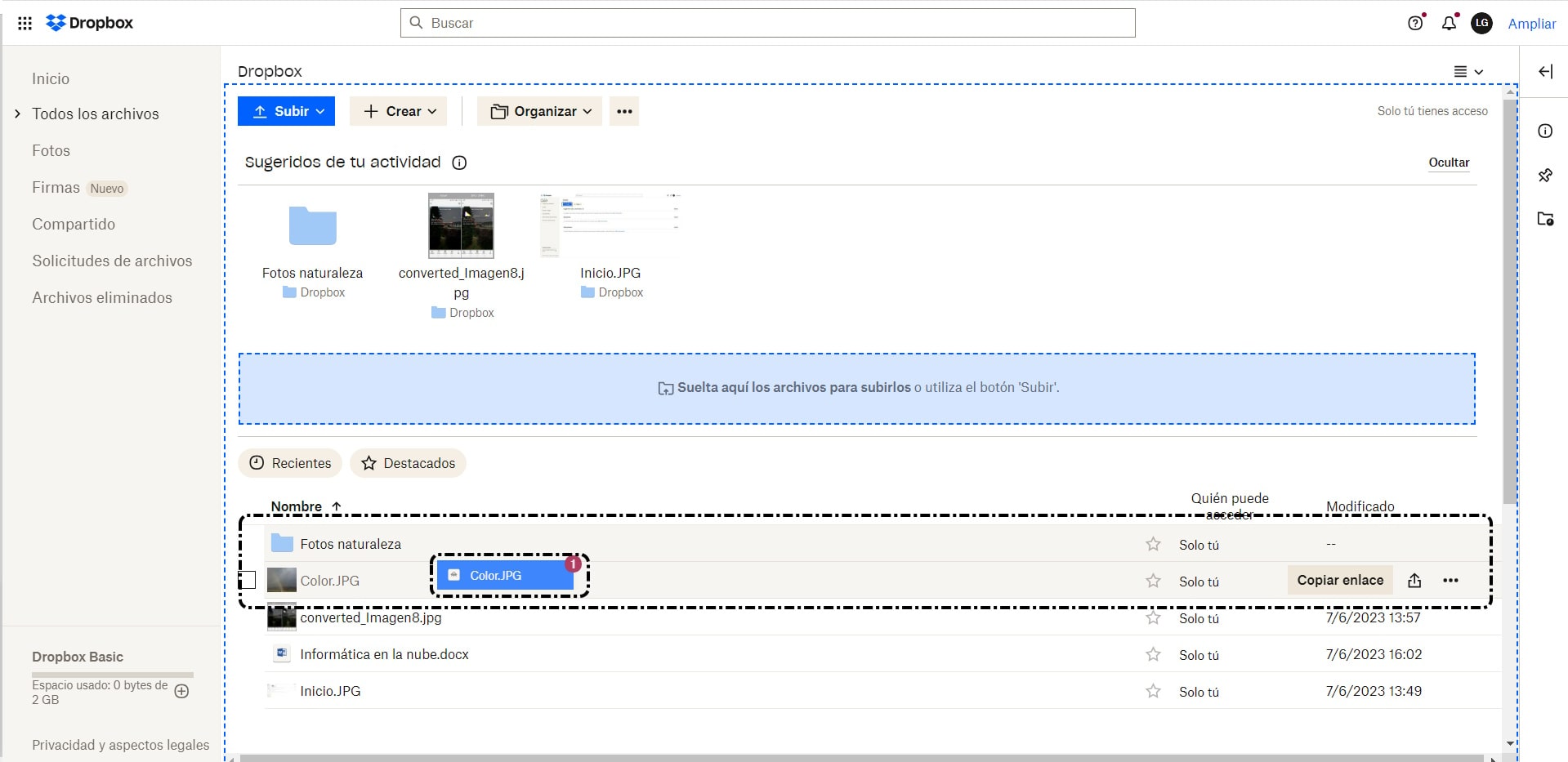Click the pin icon in right rail
The image size is (1568, 762).
coord(1545,175)
